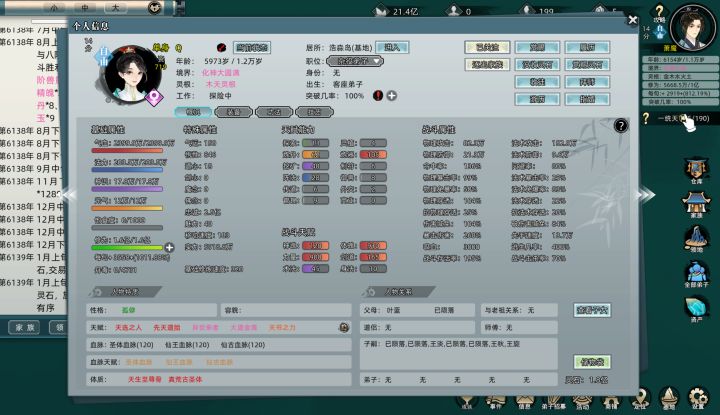Image resolution: width=720 pixels, height=415 pixels.
Task: Click the help question mark in attributes panel
Action: (x=621, y=126)
